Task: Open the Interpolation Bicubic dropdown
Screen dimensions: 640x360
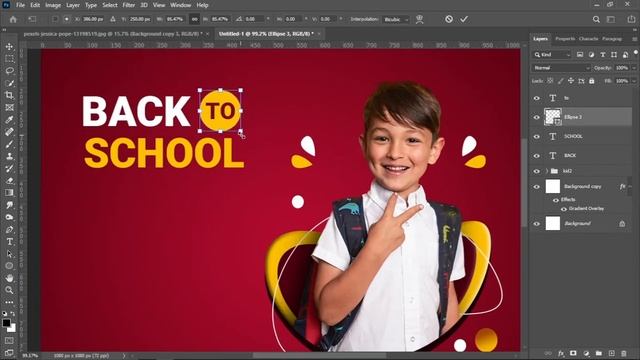Action: point(396,19)
